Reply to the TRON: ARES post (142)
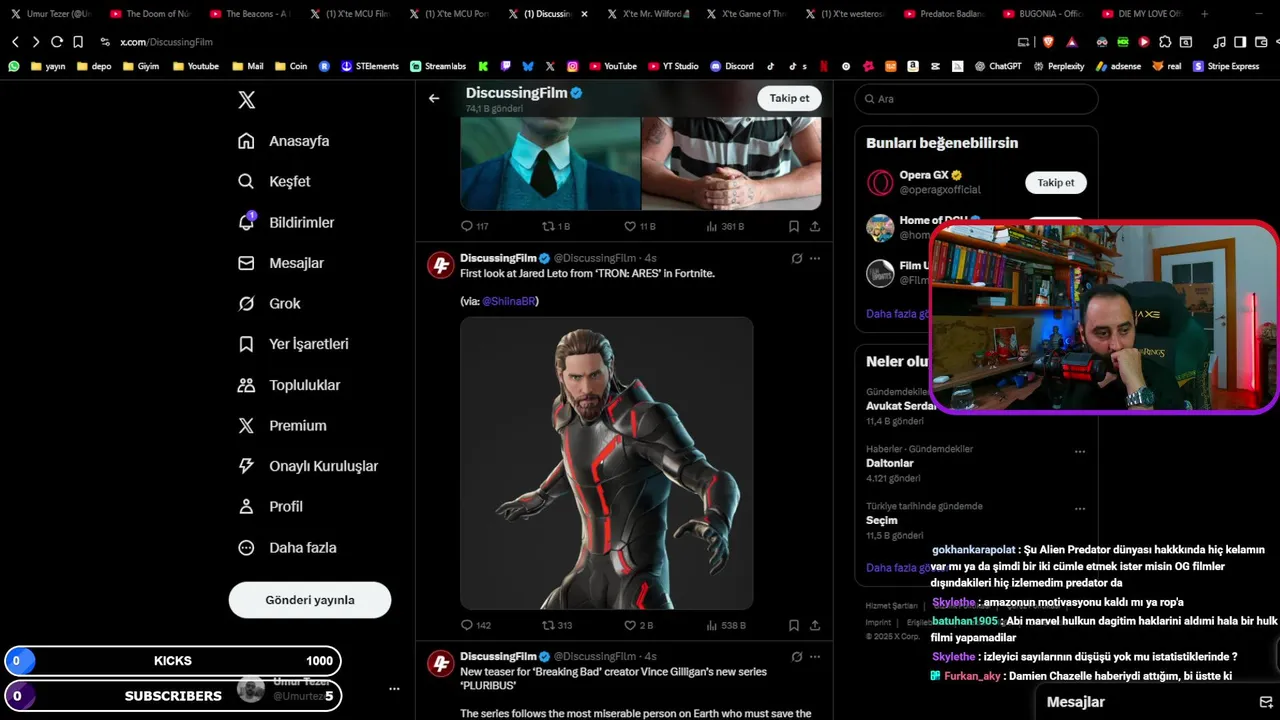This screenshot has height=720, width=1280. 475,625
